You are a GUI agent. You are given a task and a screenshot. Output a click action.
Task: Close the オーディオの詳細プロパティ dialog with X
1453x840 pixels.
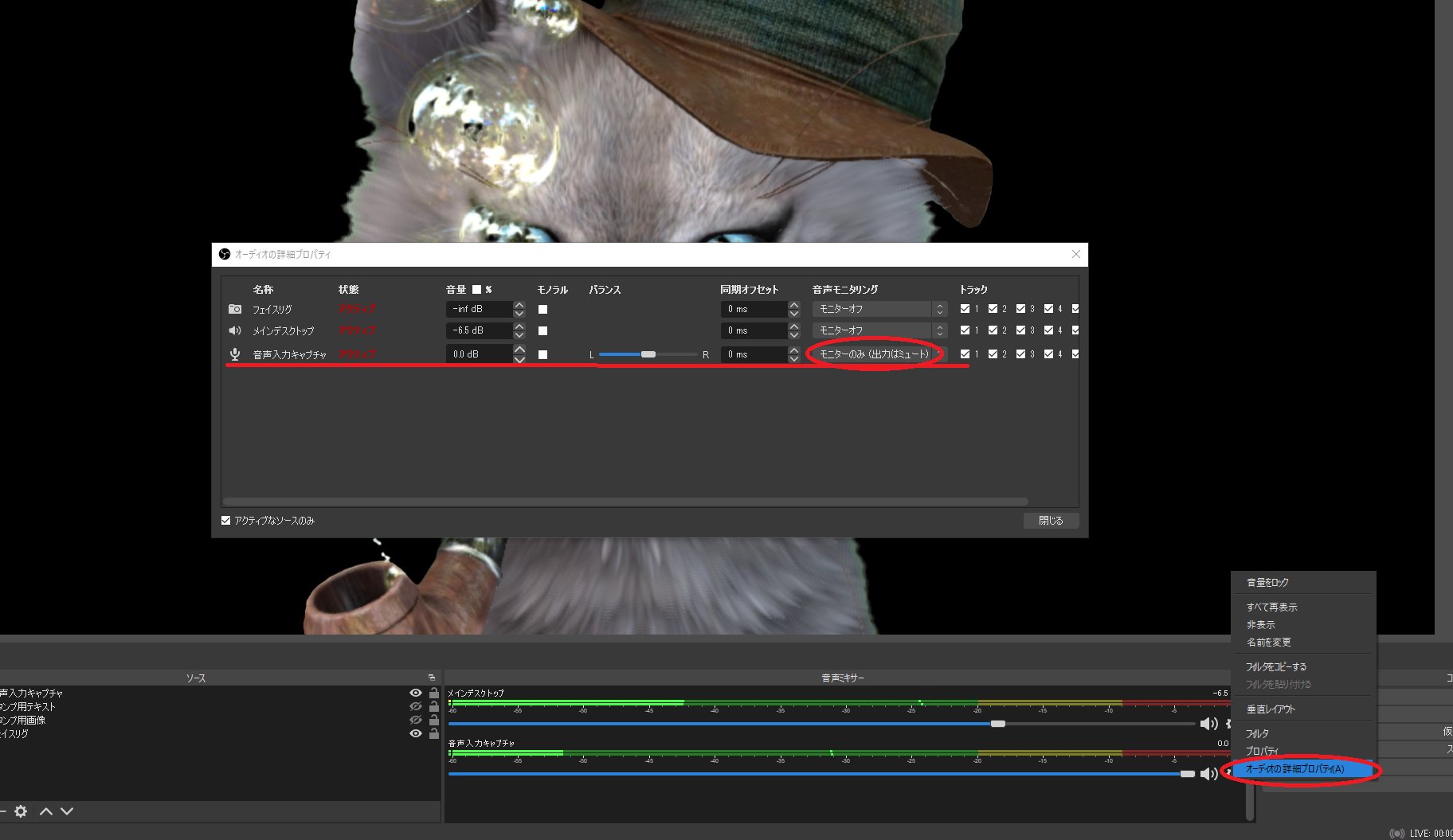coord(1076,254)
